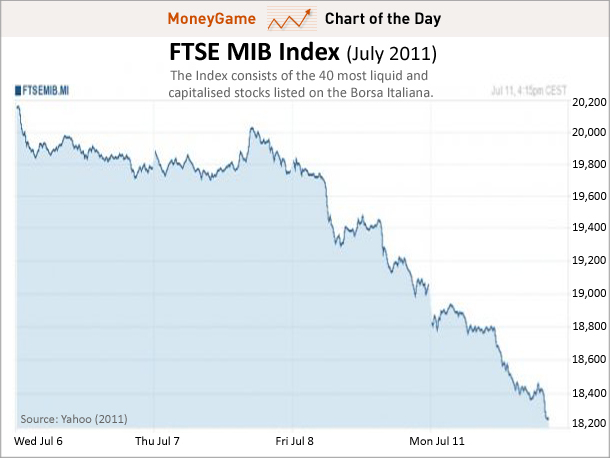Click the 18,200 y-axis value
Screen dimensions: 610x458
pyautogui.click(x=586, y=424)
